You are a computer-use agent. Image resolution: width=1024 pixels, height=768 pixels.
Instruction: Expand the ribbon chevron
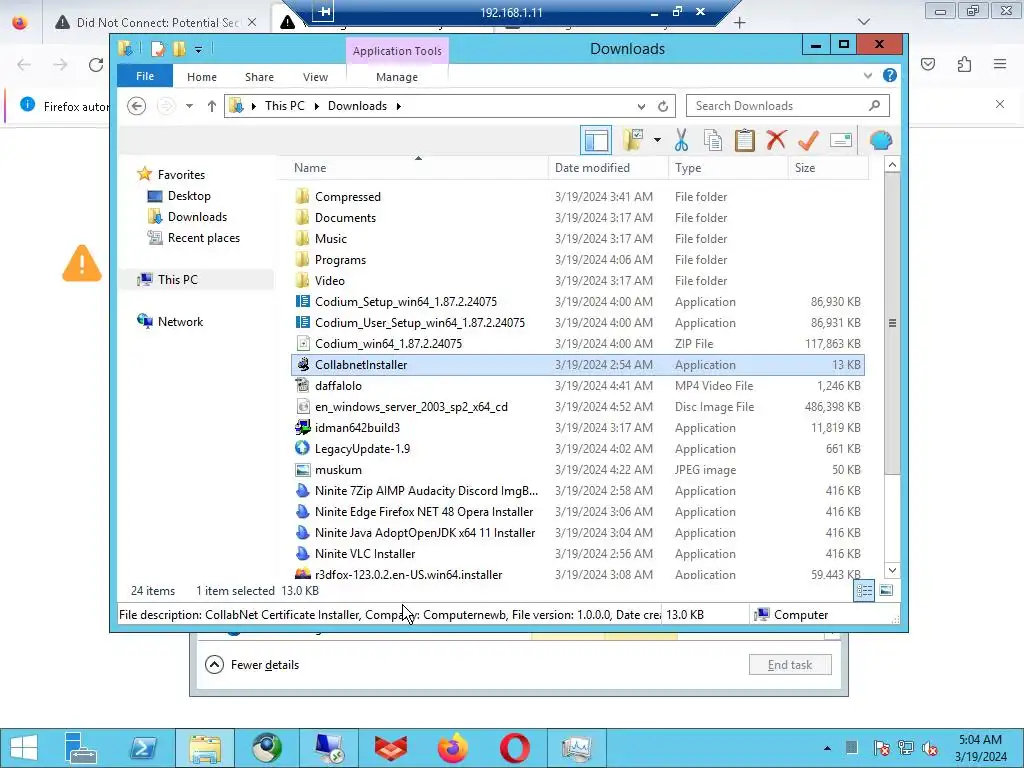click(x=868, y=76)
